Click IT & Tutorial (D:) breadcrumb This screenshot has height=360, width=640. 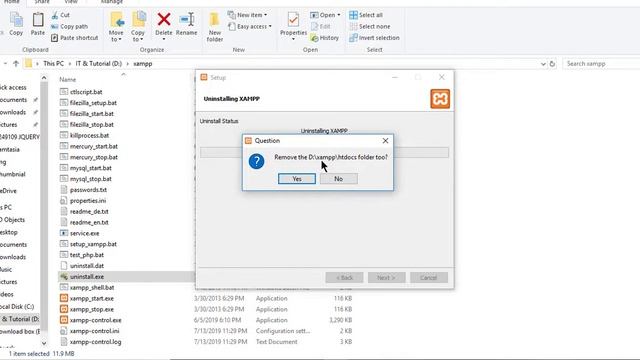pyautogui.click(x=99, y=64)
